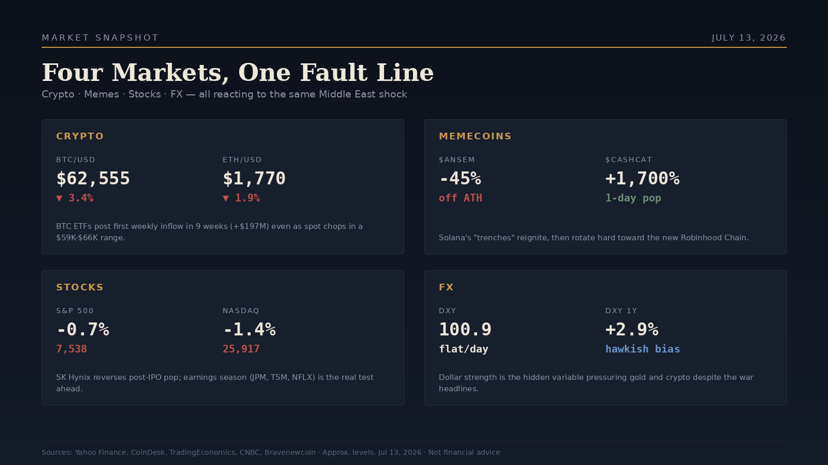
Task: Click the DXY 100.9 value
Action: point(465,329)
